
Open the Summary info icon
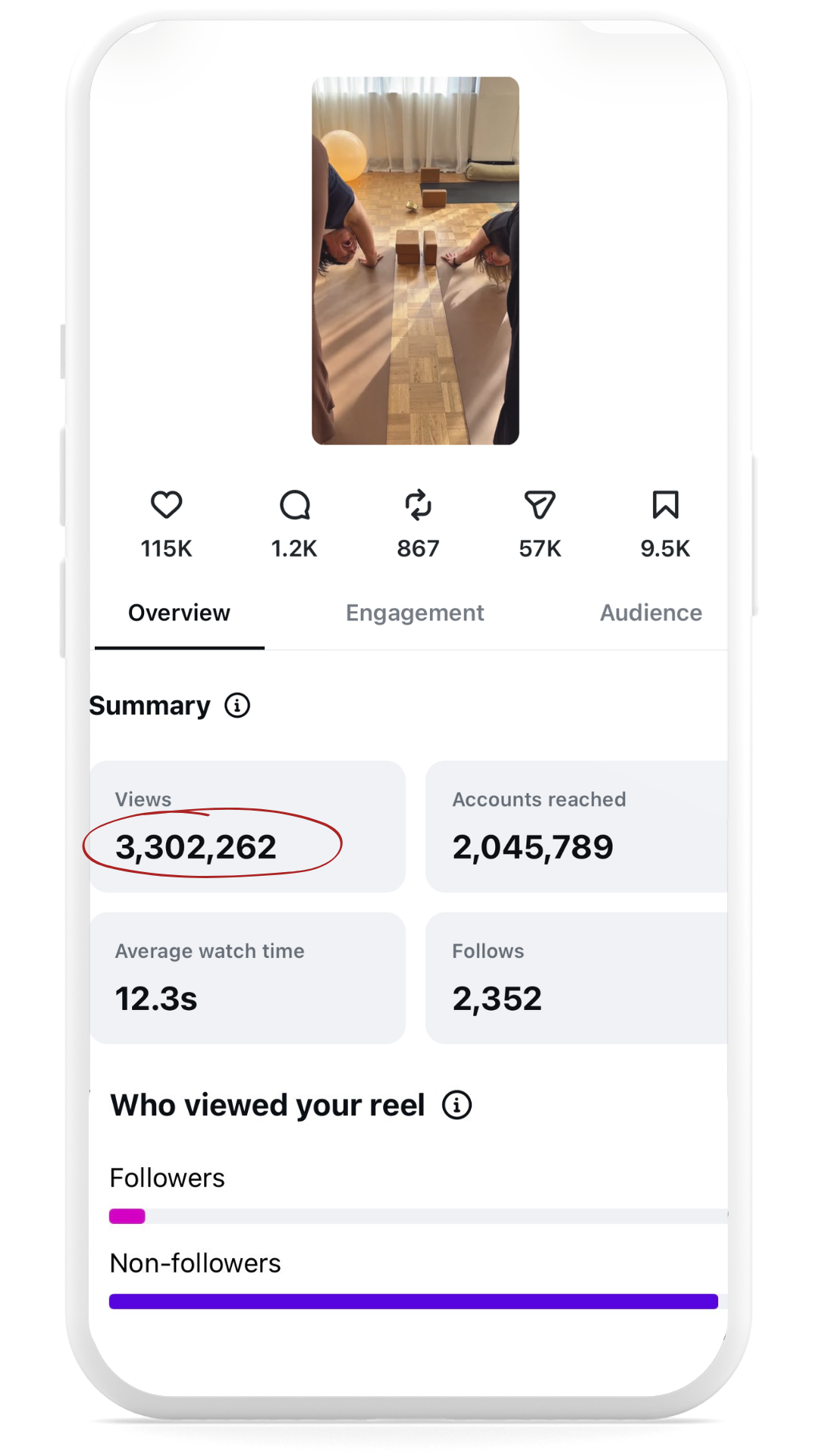pos(237,705)
